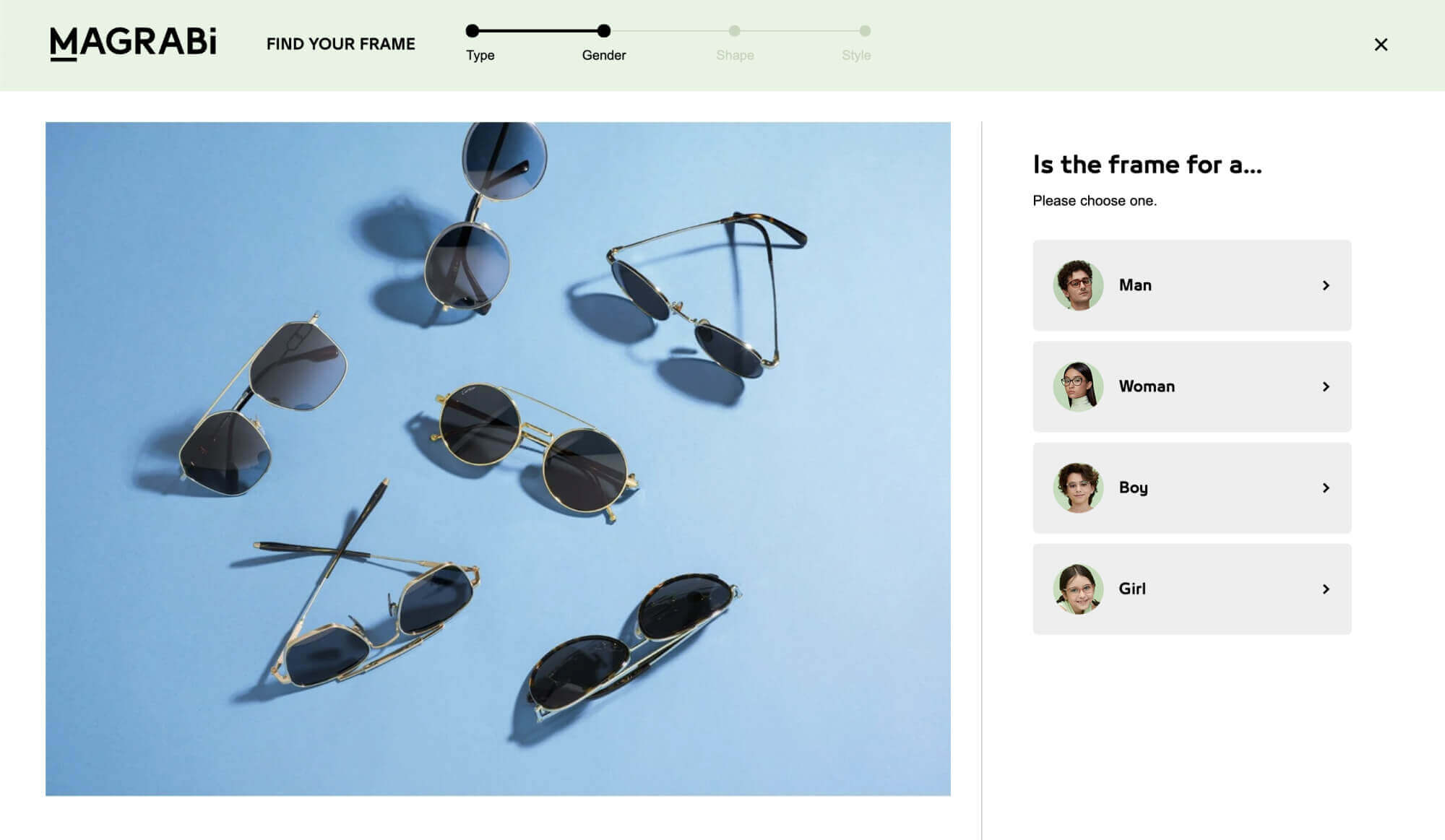Close the frame finder with X icon
This screenshot has width=1445, height=840.
coord(1381,45)
